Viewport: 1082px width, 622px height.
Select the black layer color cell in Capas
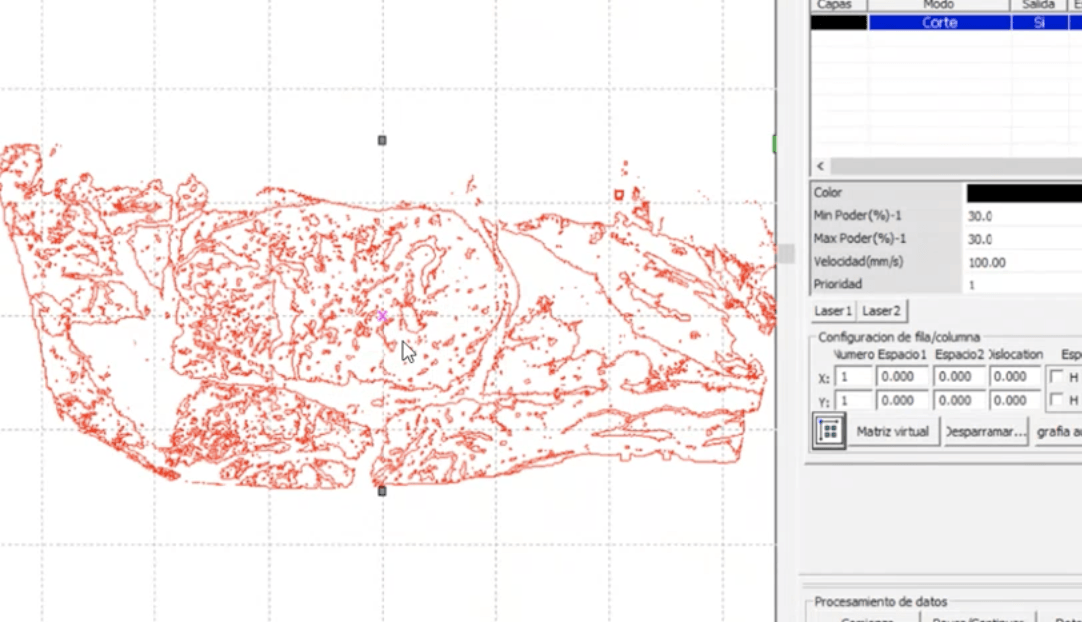coord(838,22)
